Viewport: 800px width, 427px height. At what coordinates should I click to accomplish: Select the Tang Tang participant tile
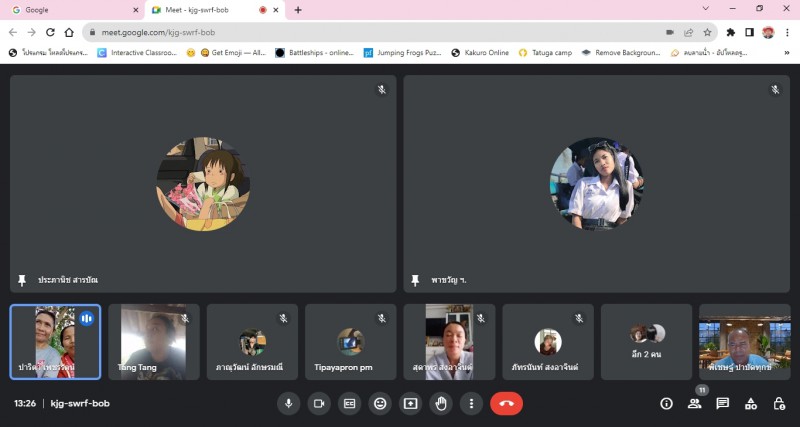[154, 342]
